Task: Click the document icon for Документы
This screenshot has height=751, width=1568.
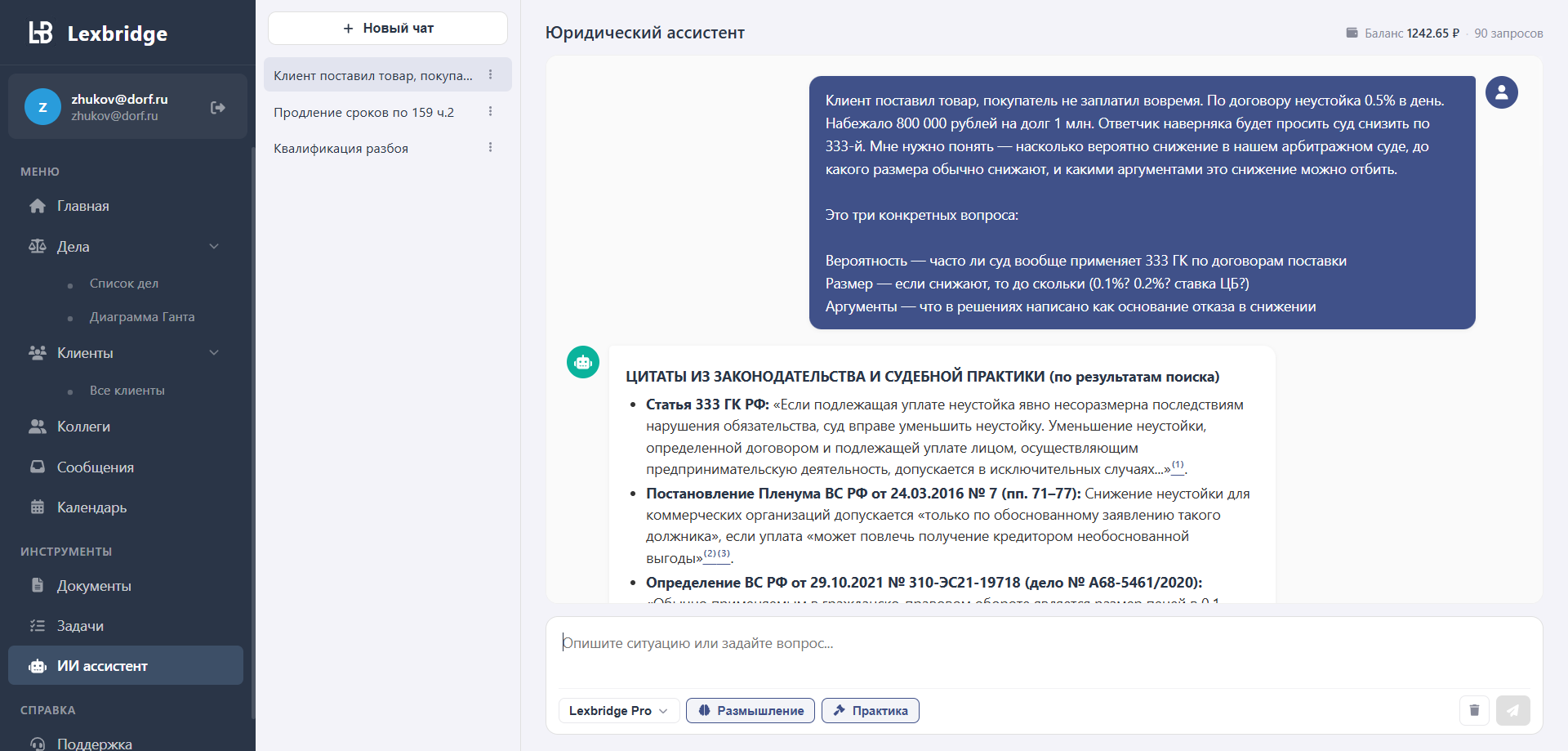Action: pyautogui.click(x=38, y=585)
